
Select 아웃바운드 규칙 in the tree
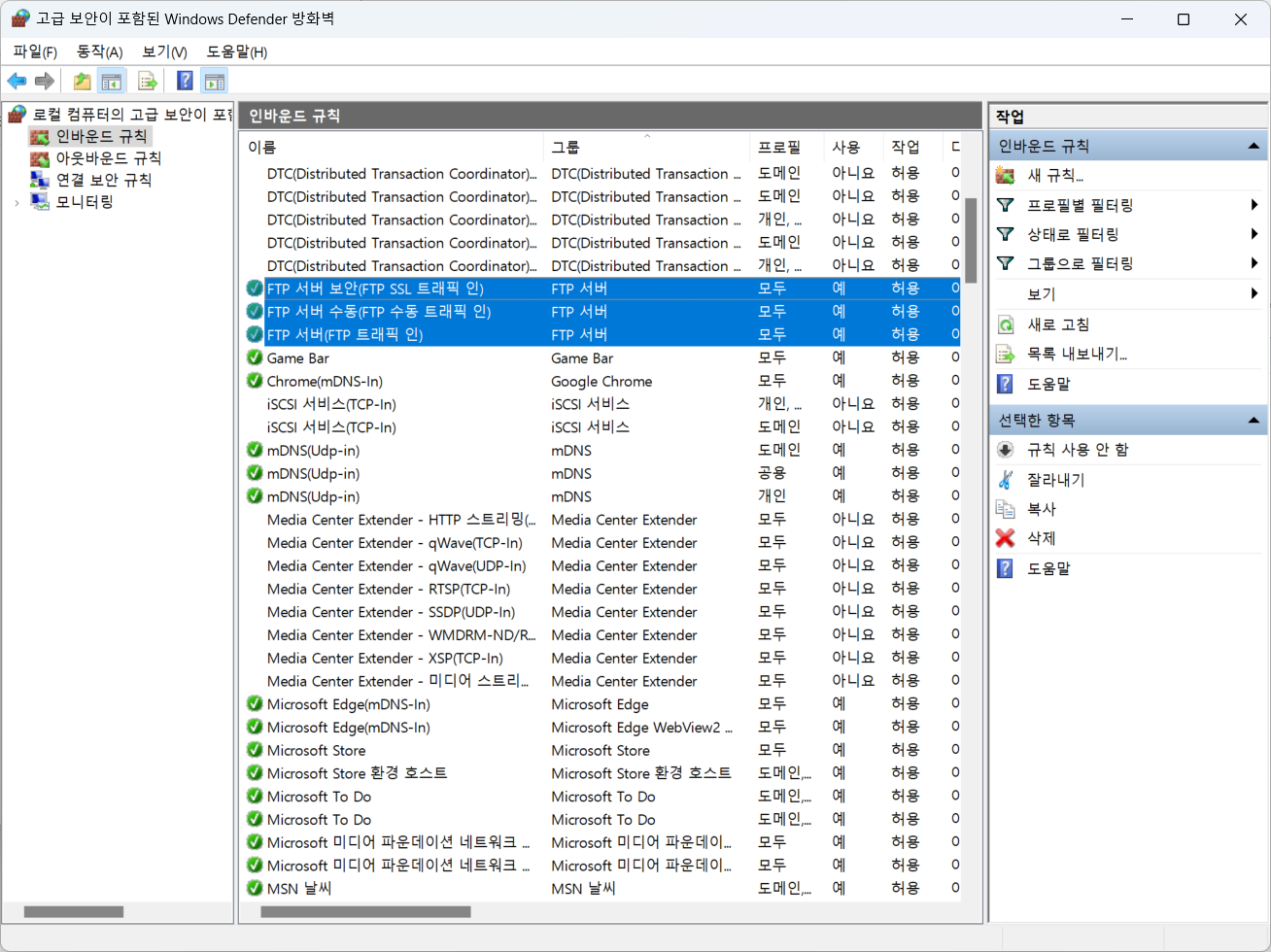click(108, 158)
